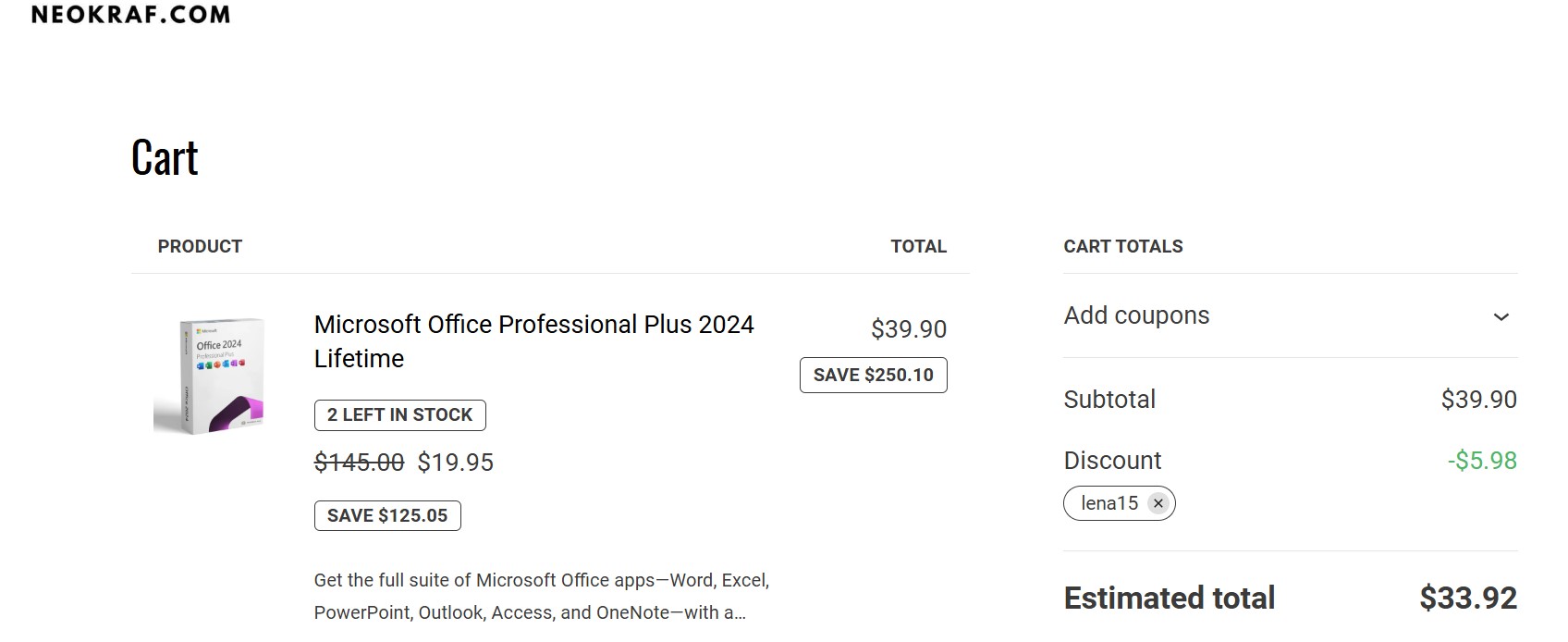Click the $33.92 estimated total amount
The height and width of the screenshot is (642, 1568).
[x=1467, y=598]
